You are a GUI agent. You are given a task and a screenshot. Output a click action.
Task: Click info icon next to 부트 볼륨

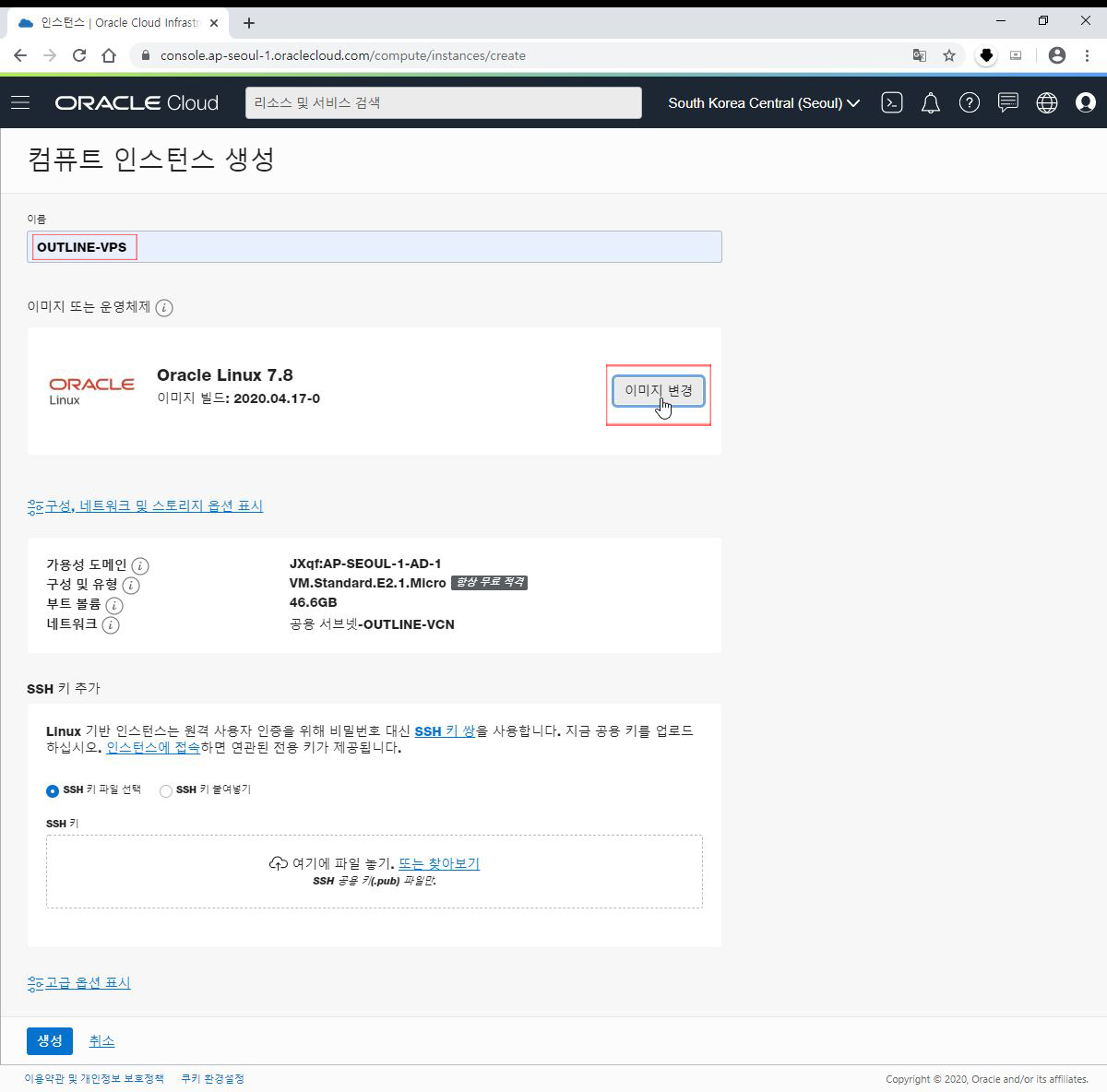coord(114,605)
